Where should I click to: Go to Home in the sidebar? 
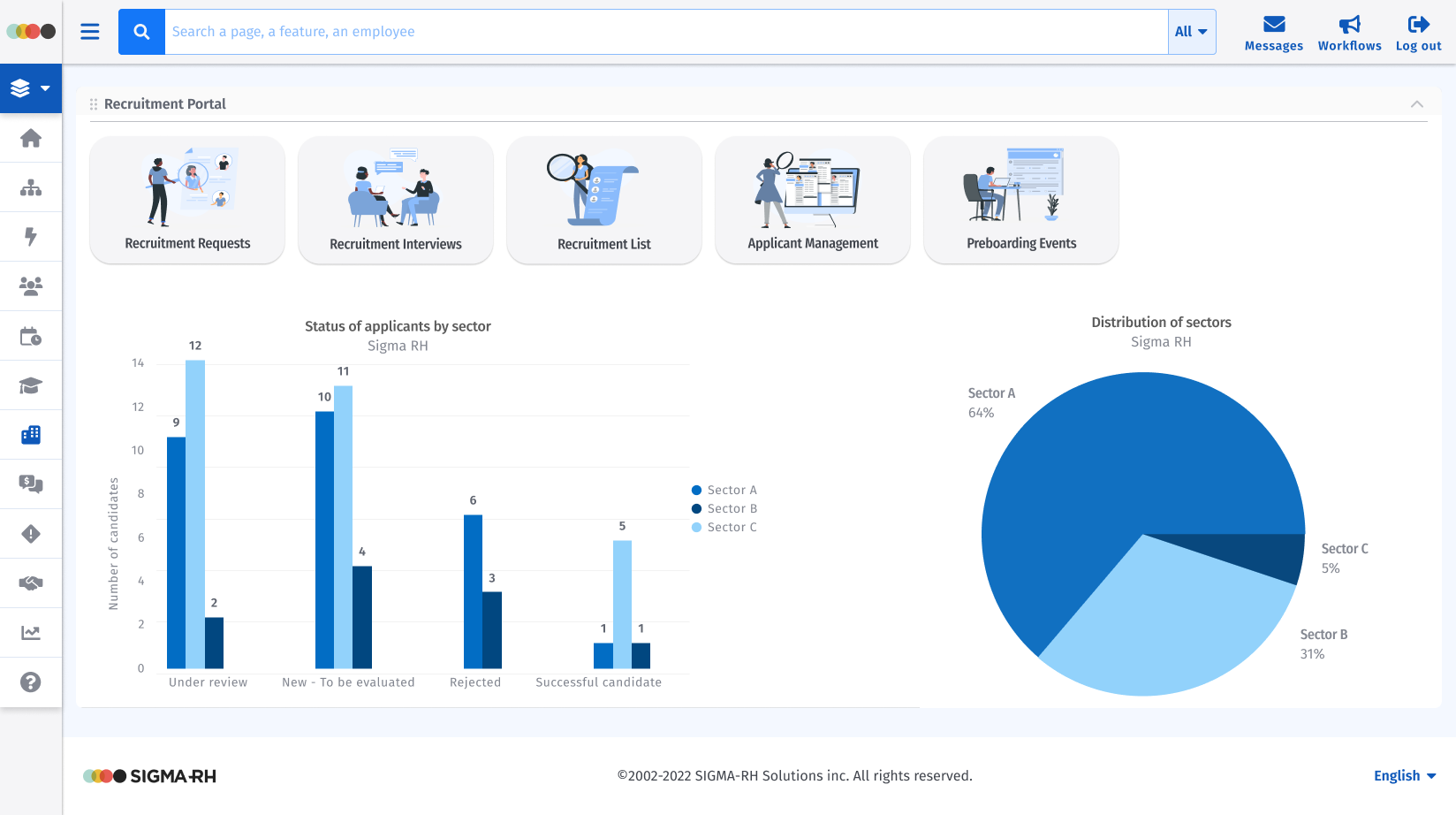pyautogui.click(x=31, y=138)
